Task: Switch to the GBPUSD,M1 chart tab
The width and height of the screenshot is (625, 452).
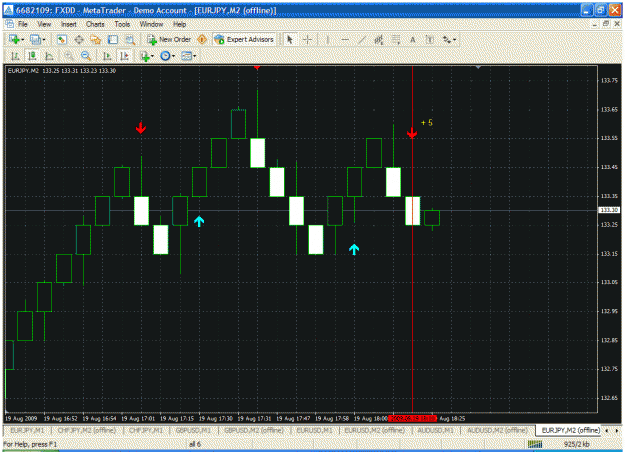Action: coord(193,430)
